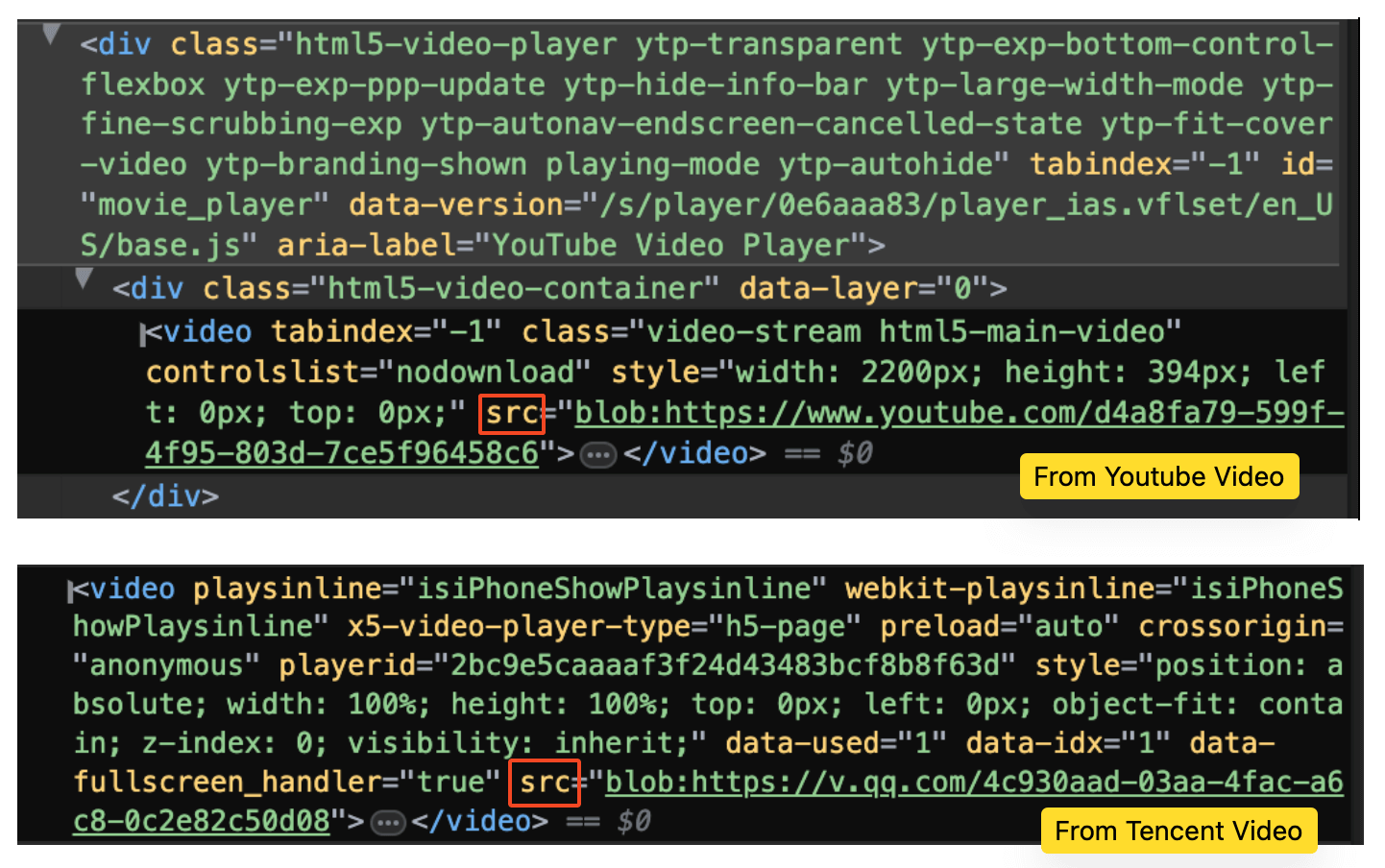Click the tabindex="-1" attribute on movie_player div
The width and height of the screenshot is (1385, 868).
(x=1145, y=164)
